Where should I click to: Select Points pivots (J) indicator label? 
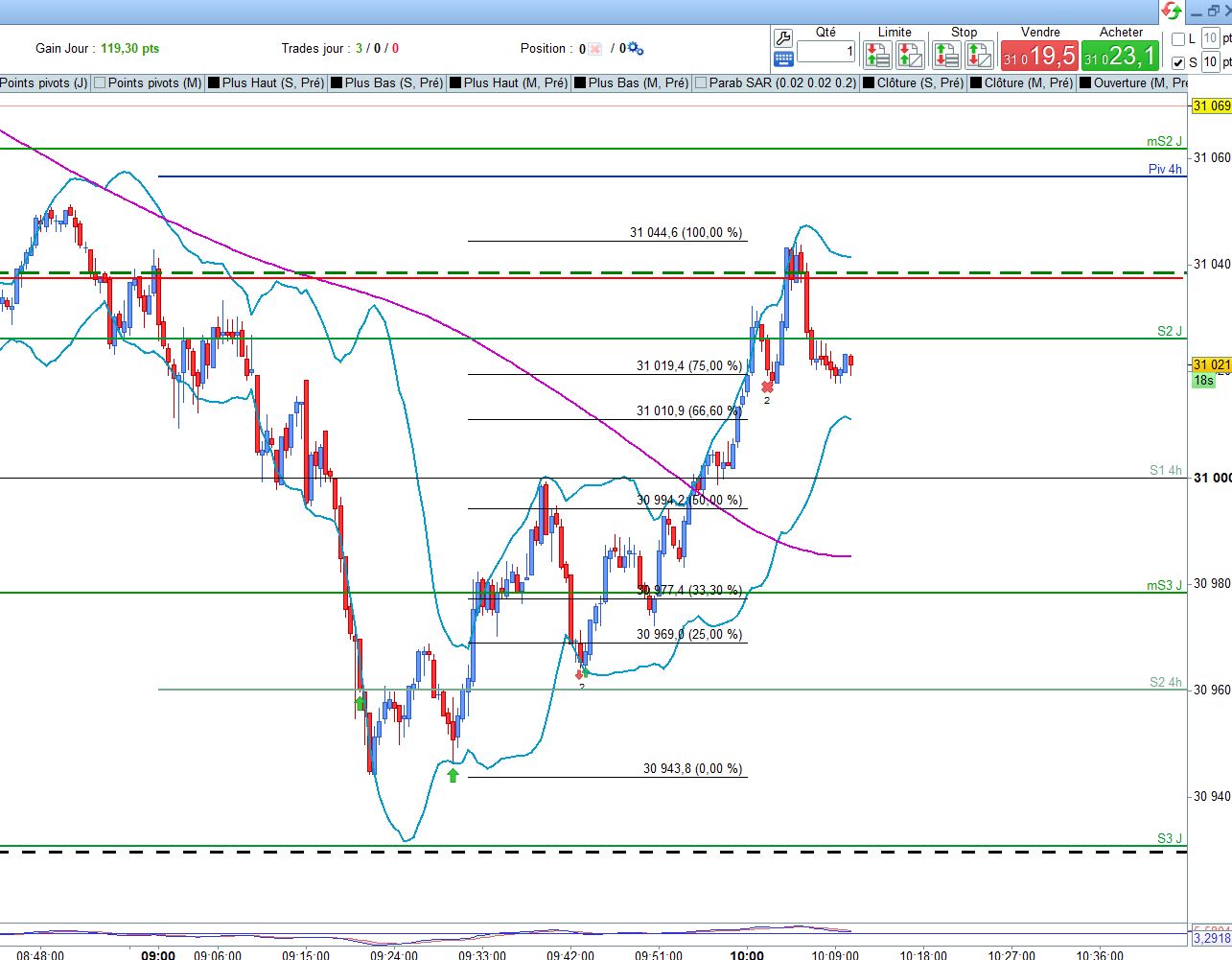(43, 83)
